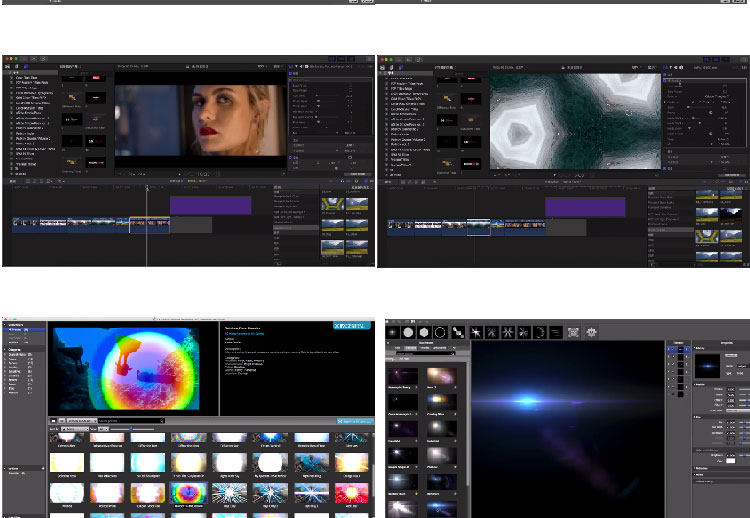Select the multi-iris chained shapes icon in the lens flare toolbar

(x=458, y=332)
